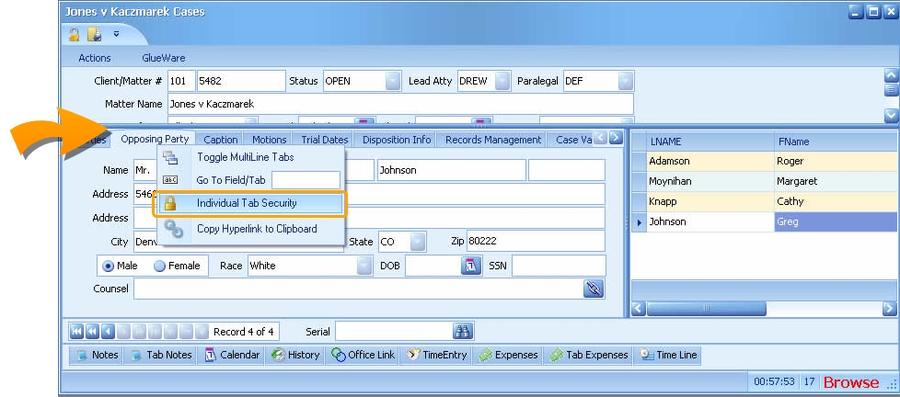
Task: Switch to the Caption tab
Action: tap(220, 139)
